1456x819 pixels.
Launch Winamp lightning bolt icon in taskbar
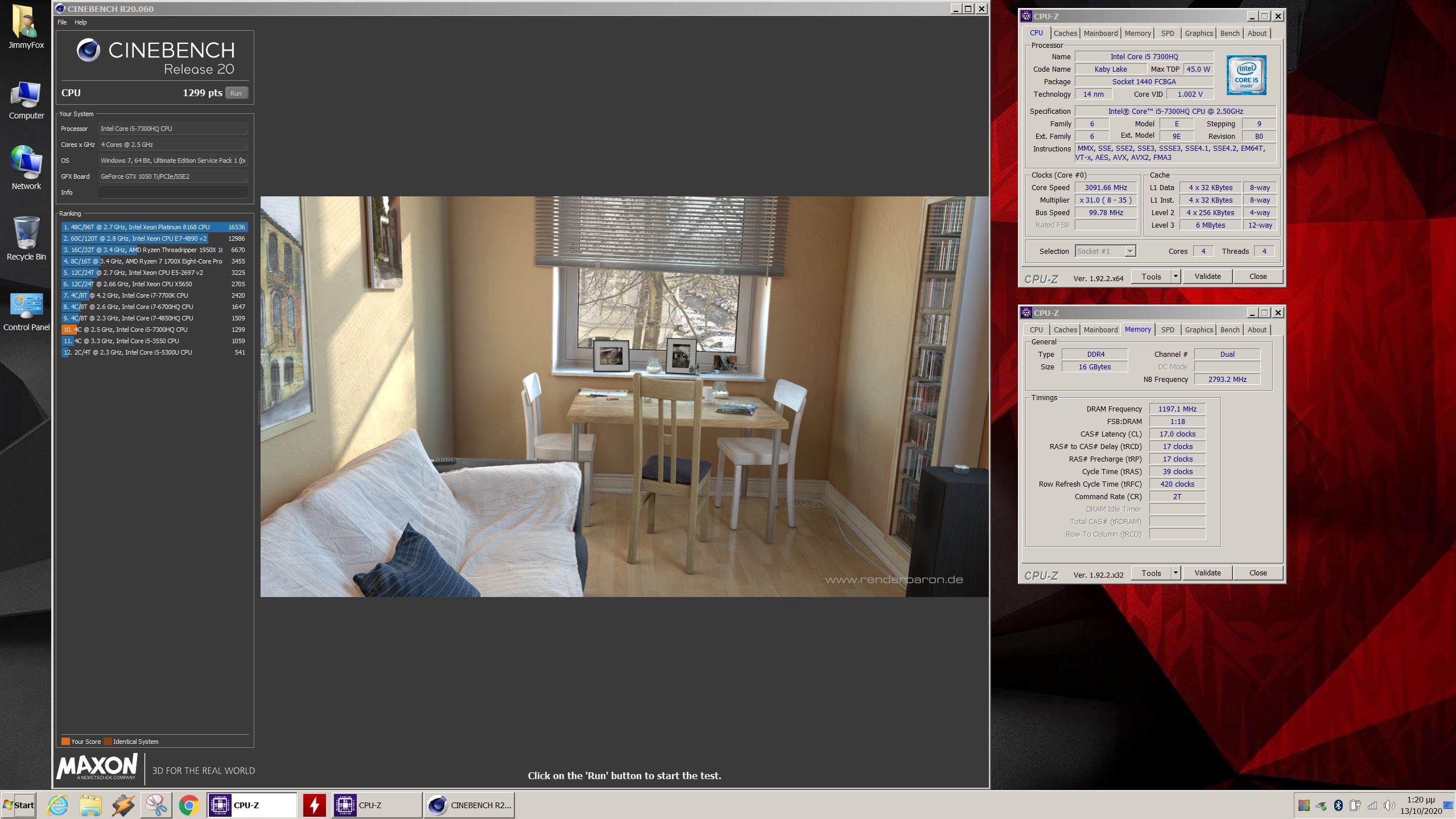(123, 805)
